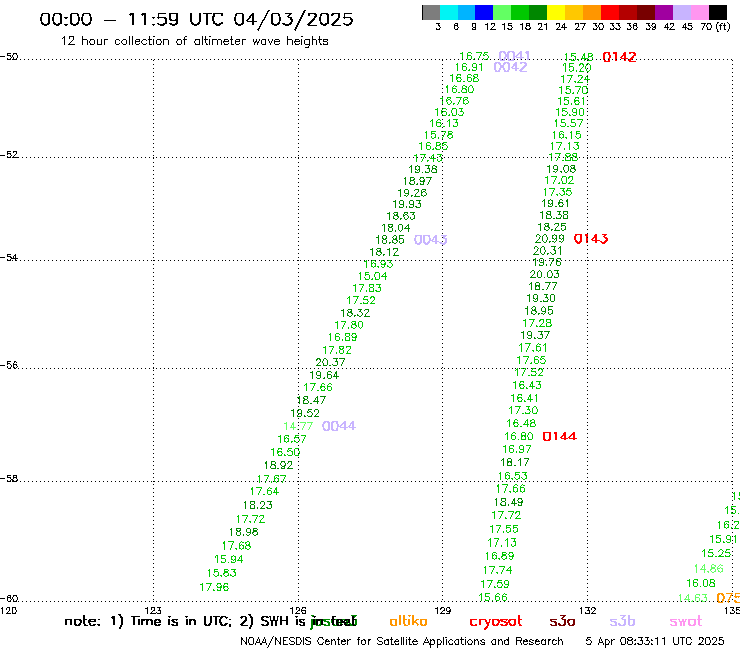This screenshot has height=650, width=740.
Task: Click the NOAA/NESDIS Center credit line
Action: (x=402, y=642)
